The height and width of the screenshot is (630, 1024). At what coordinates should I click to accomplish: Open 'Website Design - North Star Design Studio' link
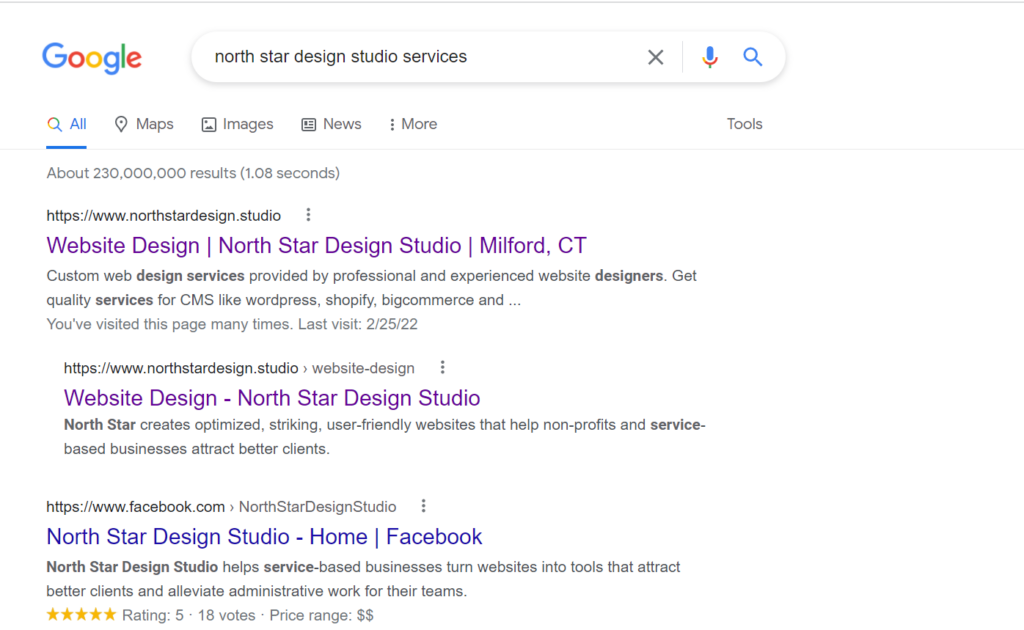(272, 398)
